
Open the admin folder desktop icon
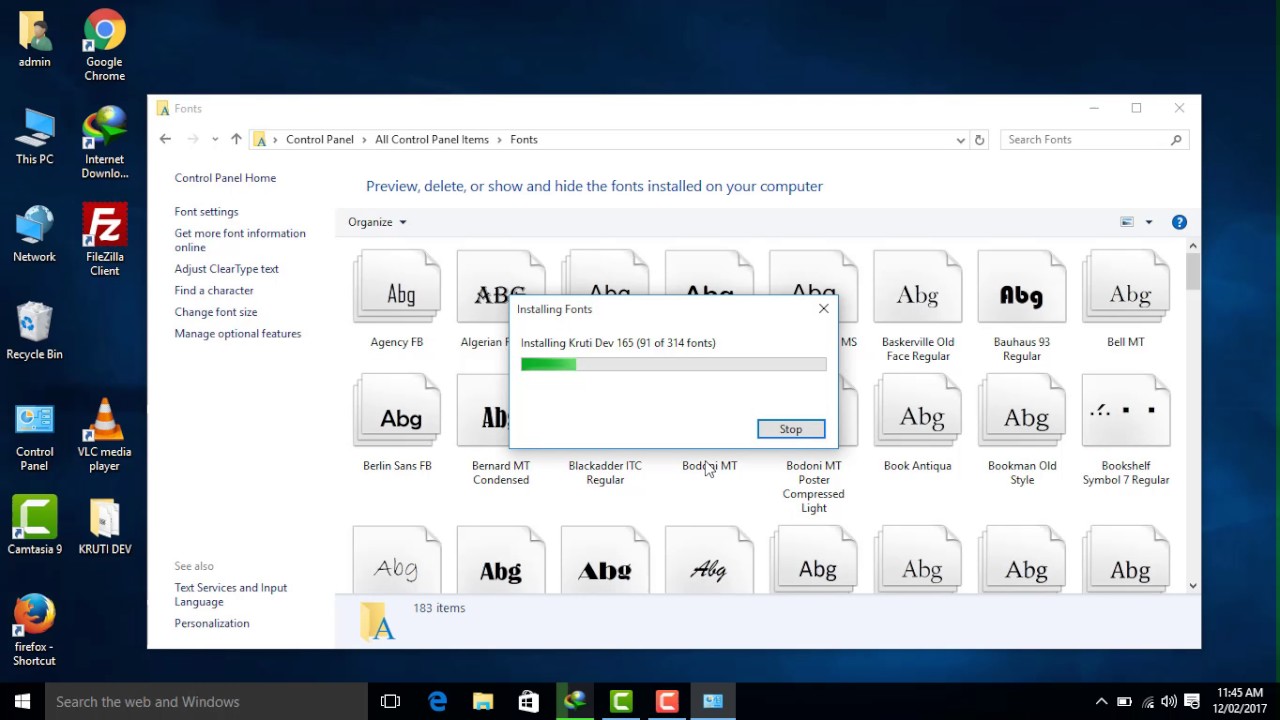coord(34,40)
